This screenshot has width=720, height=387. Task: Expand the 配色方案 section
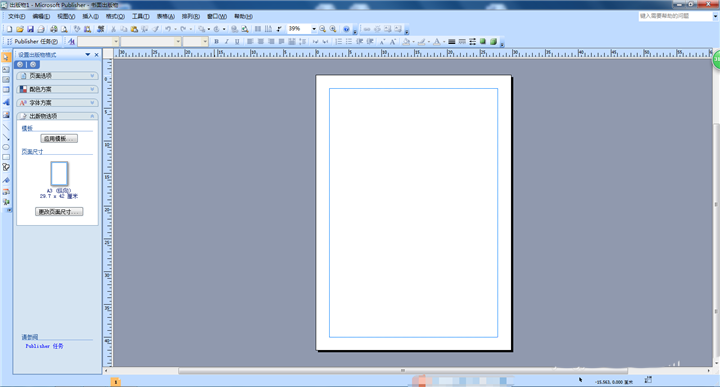(57, 89)
